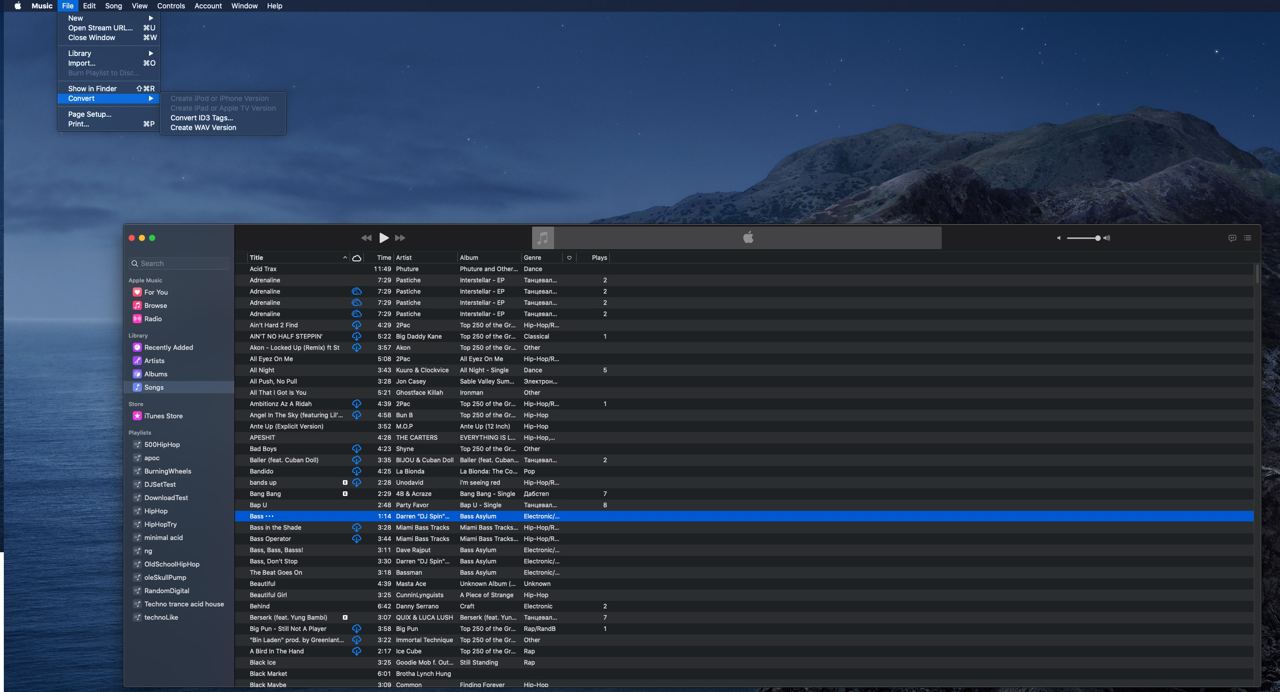Open the Techno trance acid house playlist
This screenshot has height=692, width=1280.
coord(184,604)
